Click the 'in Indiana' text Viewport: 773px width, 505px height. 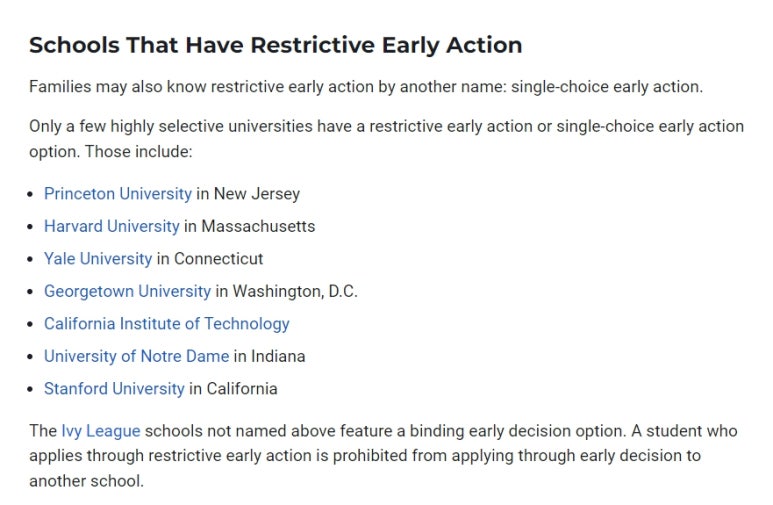269,356
